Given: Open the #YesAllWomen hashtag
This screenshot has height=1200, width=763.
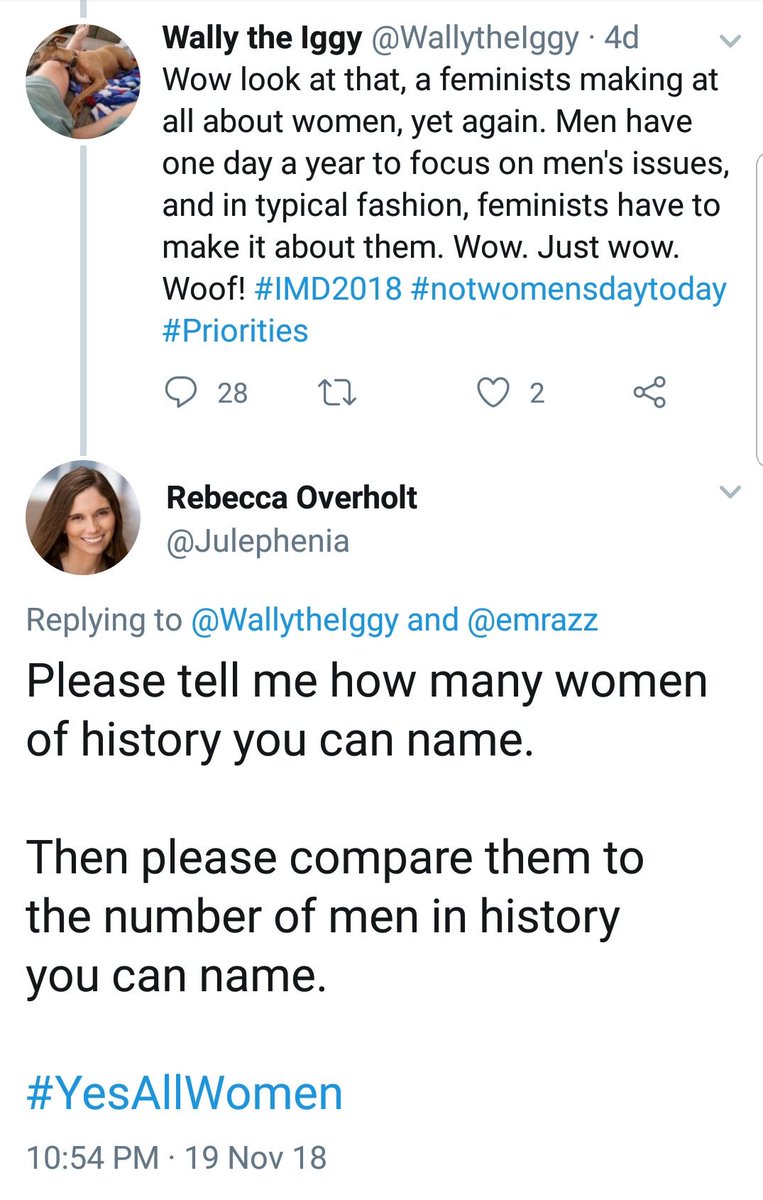Looking at the screenshot, I should pos(184,1092).
